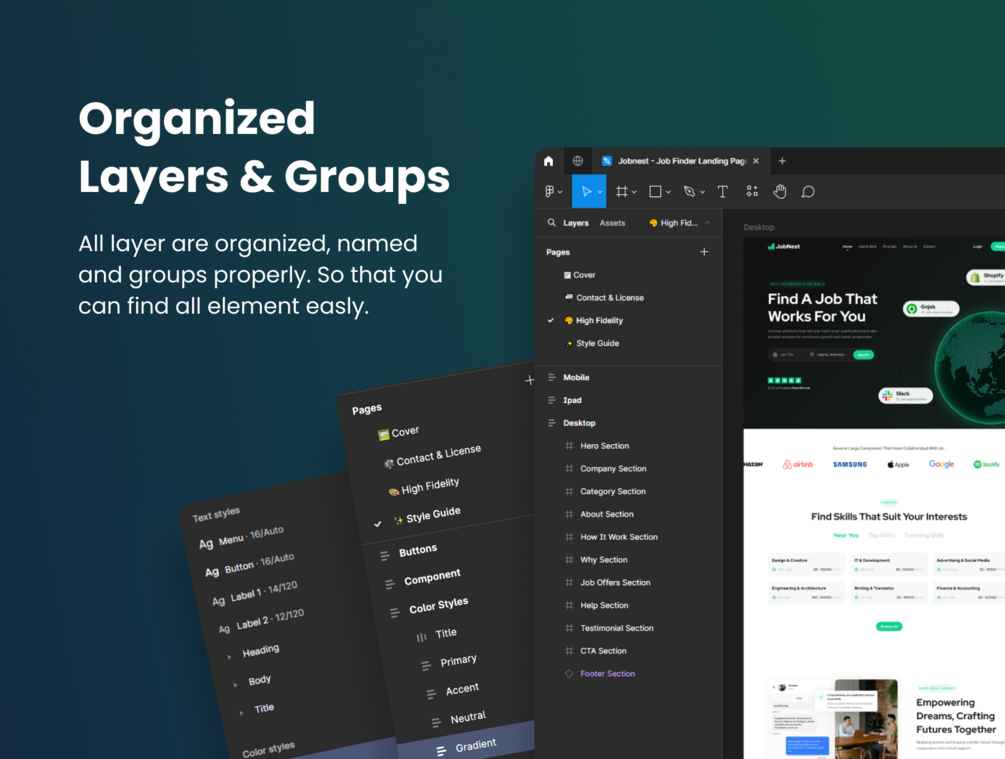Add a new page with plus icon
The width and height of the screenshot is (1005, 759).
click(x=704, y=251)
